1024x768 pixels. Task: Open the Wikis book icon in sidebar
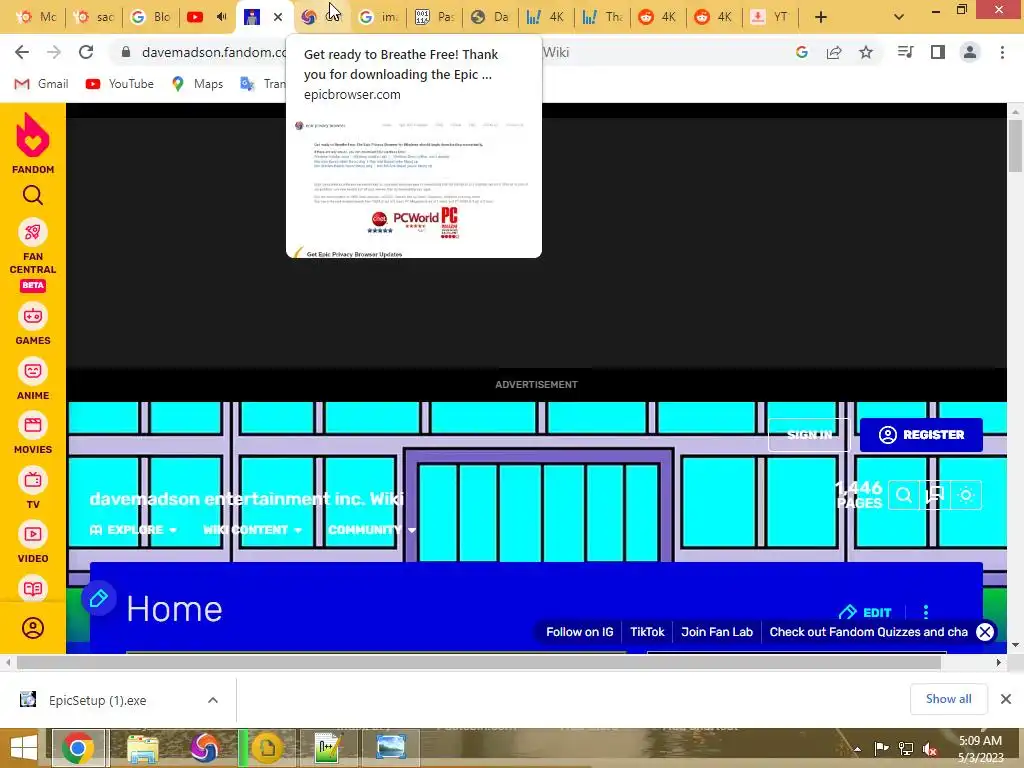(33, 588)
